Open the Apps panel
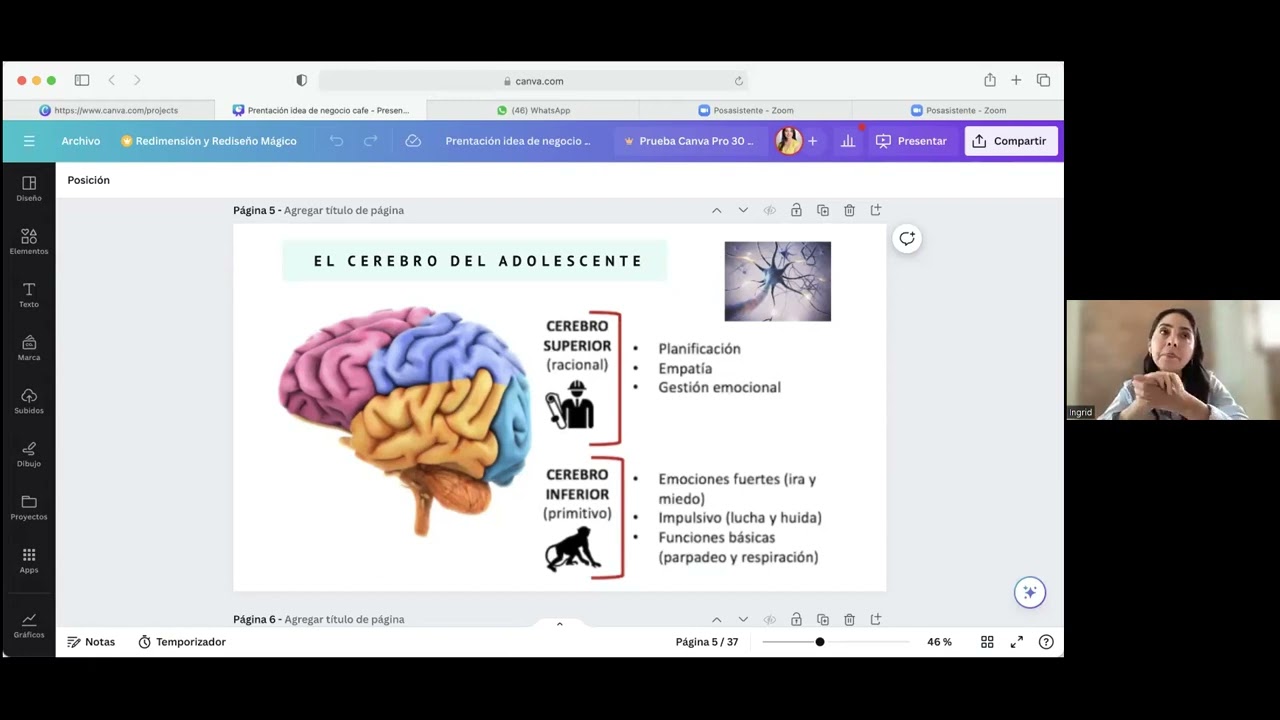The height and width of the screenshot is (720, 1280). pyautogui.click(x=29, y=559)
